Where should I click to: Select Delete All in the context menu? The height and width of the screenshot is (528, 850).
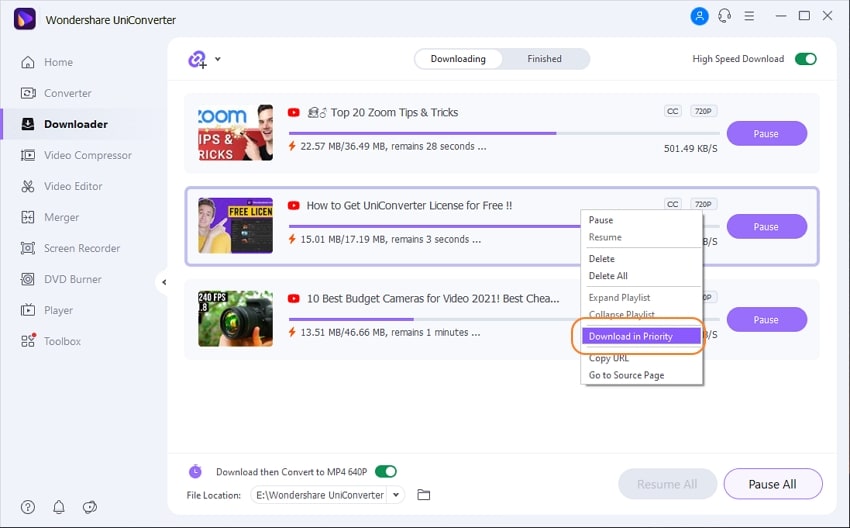pos(641,275)
